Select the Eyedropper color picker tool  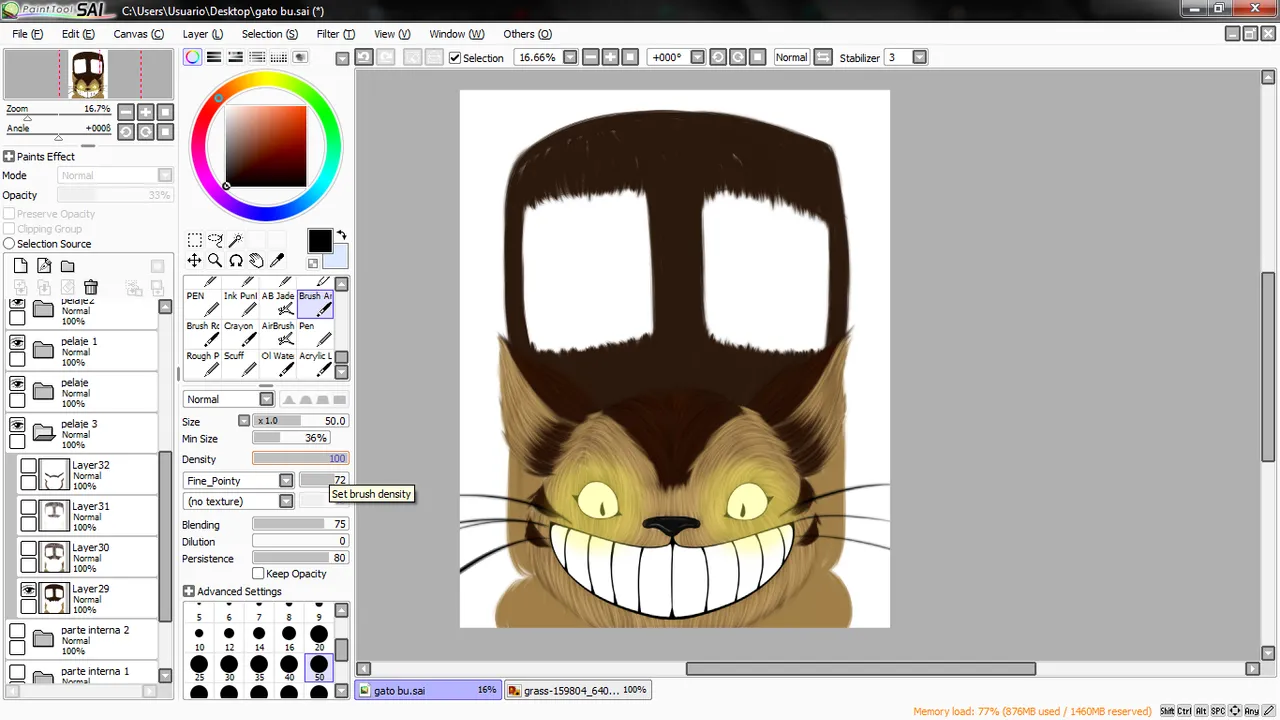278,260
